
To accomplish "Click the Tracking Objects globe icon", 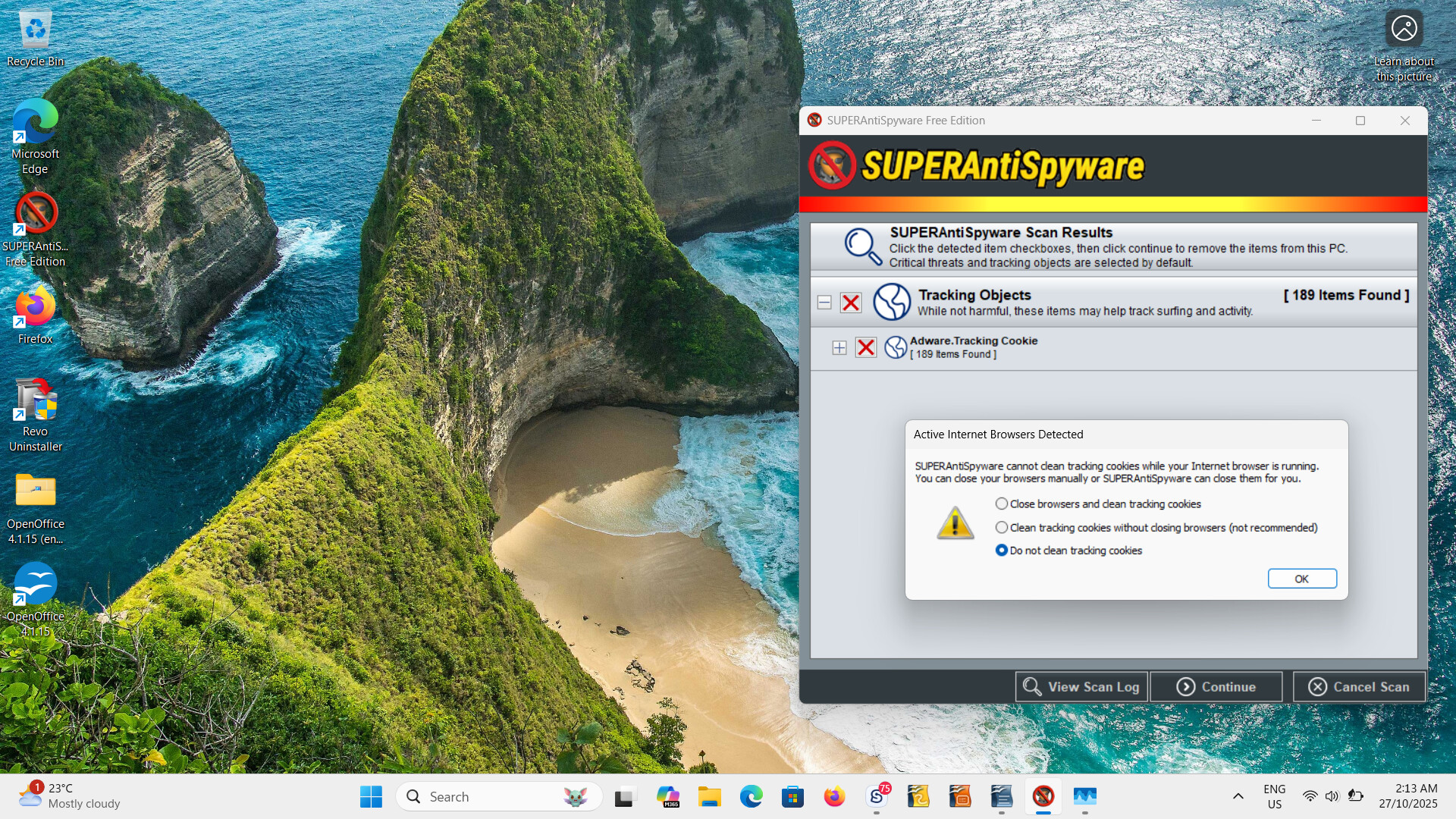I will click(891, 302).
